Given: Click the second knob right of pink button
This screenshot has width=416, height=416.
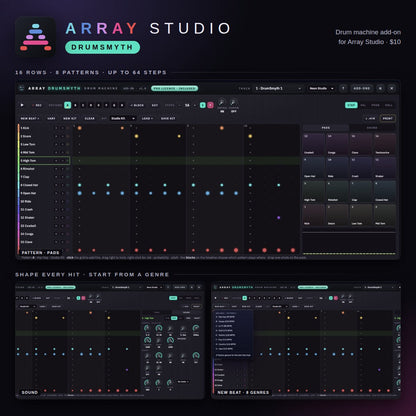Looking at the screenshot, I should pyautogui.click(x=233, y=103).
